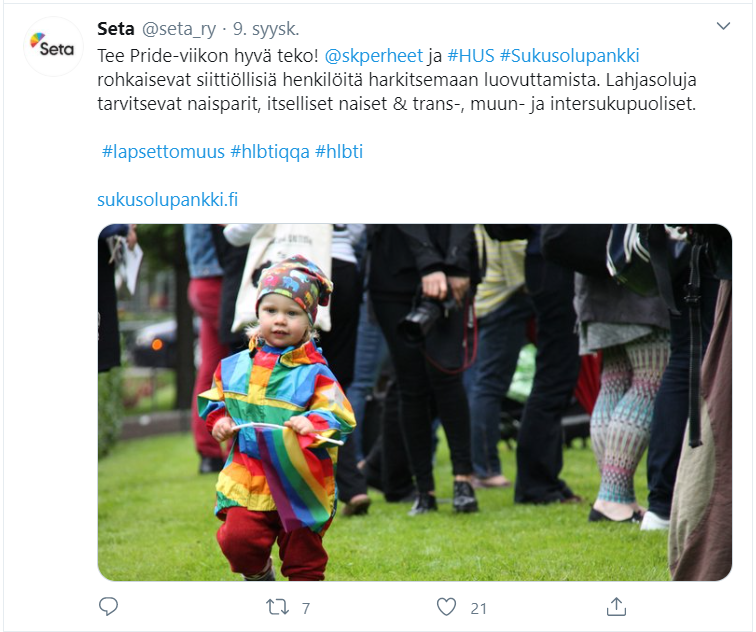Screen dimensions: 756x632
Task: Open the #lapsettomuus hashtag
Action: click(163, 152)
